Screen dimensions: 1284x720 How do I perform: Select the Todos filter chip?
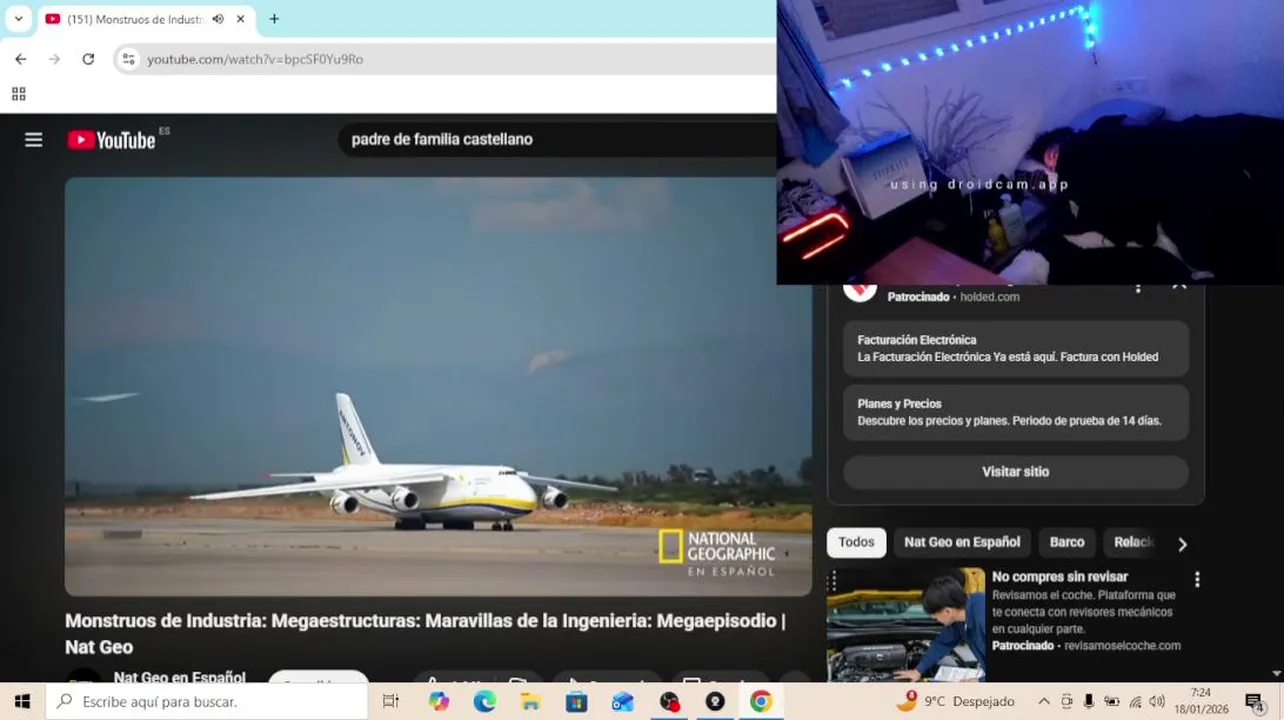point(856,542)
